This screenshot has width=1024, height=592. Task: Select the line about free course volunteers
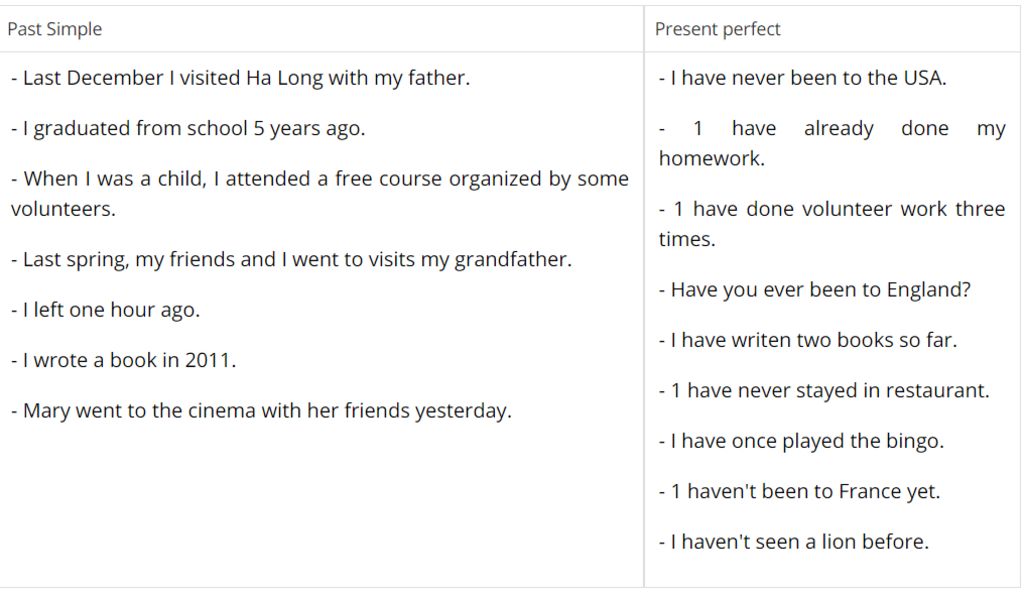tap(319, 193)
